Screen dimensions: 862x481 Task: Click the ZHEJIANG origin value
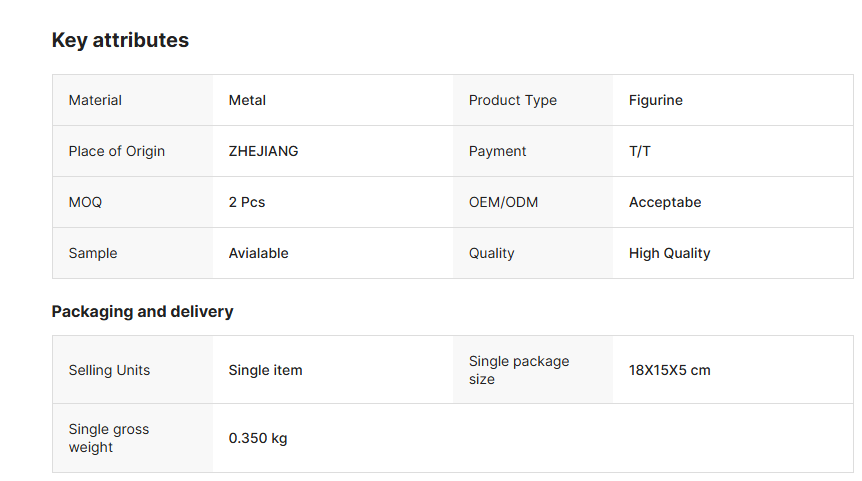click(x=263, y=151)
